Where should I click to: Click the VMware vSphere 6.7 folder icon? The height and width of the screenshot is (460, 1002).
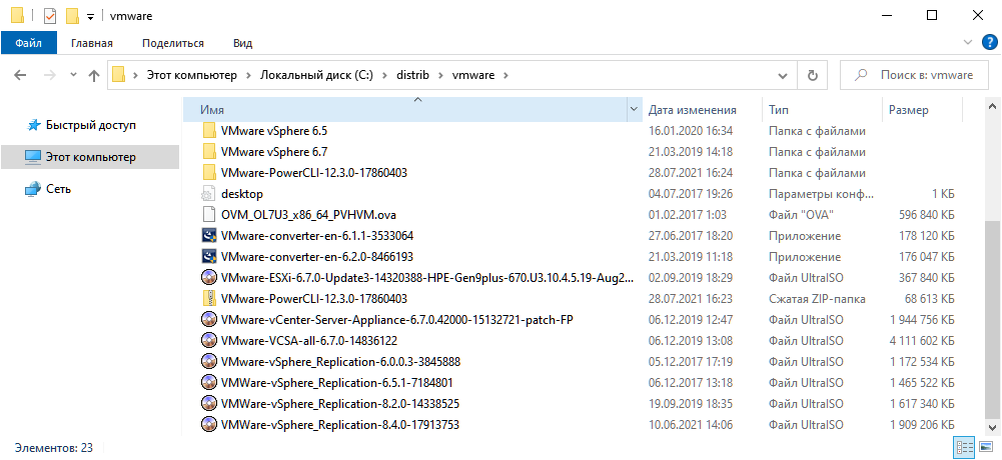209,152
